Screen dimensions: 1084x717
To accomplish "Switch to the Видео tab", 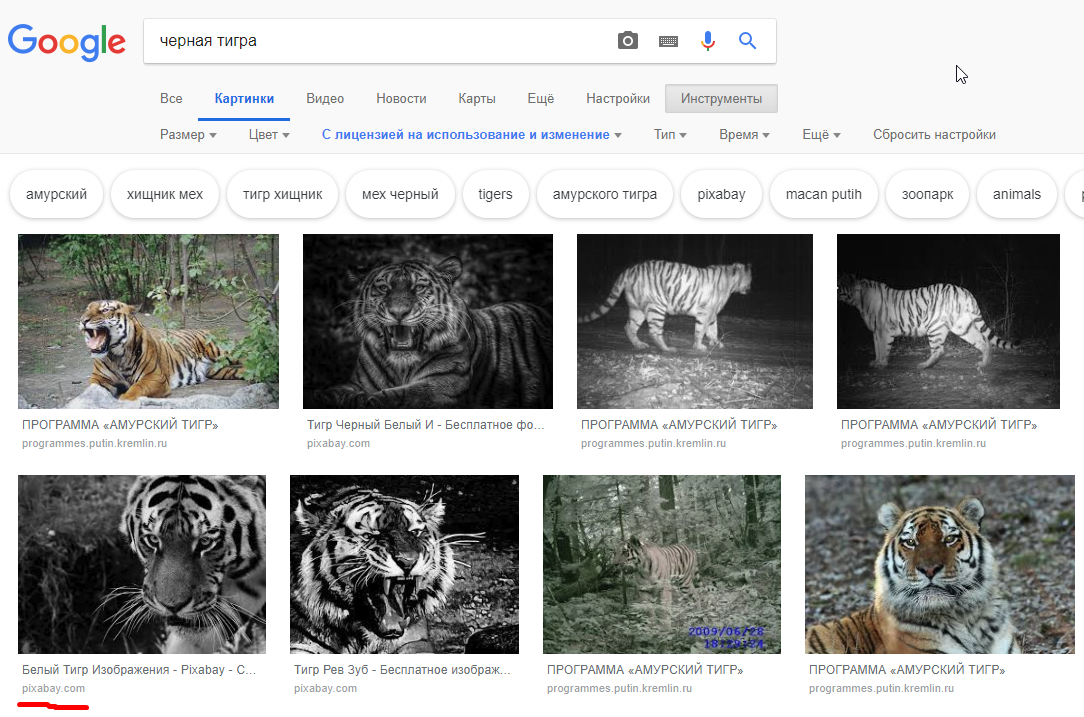I will point(325,99).
